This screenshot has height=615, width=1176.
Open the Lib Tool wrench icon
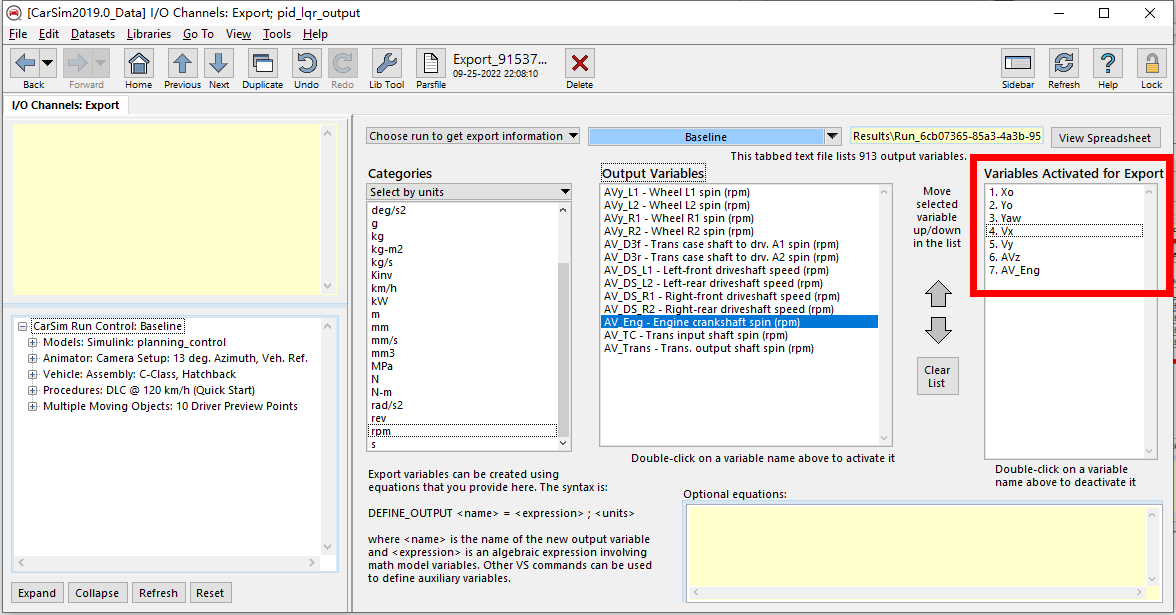(386, 63)
